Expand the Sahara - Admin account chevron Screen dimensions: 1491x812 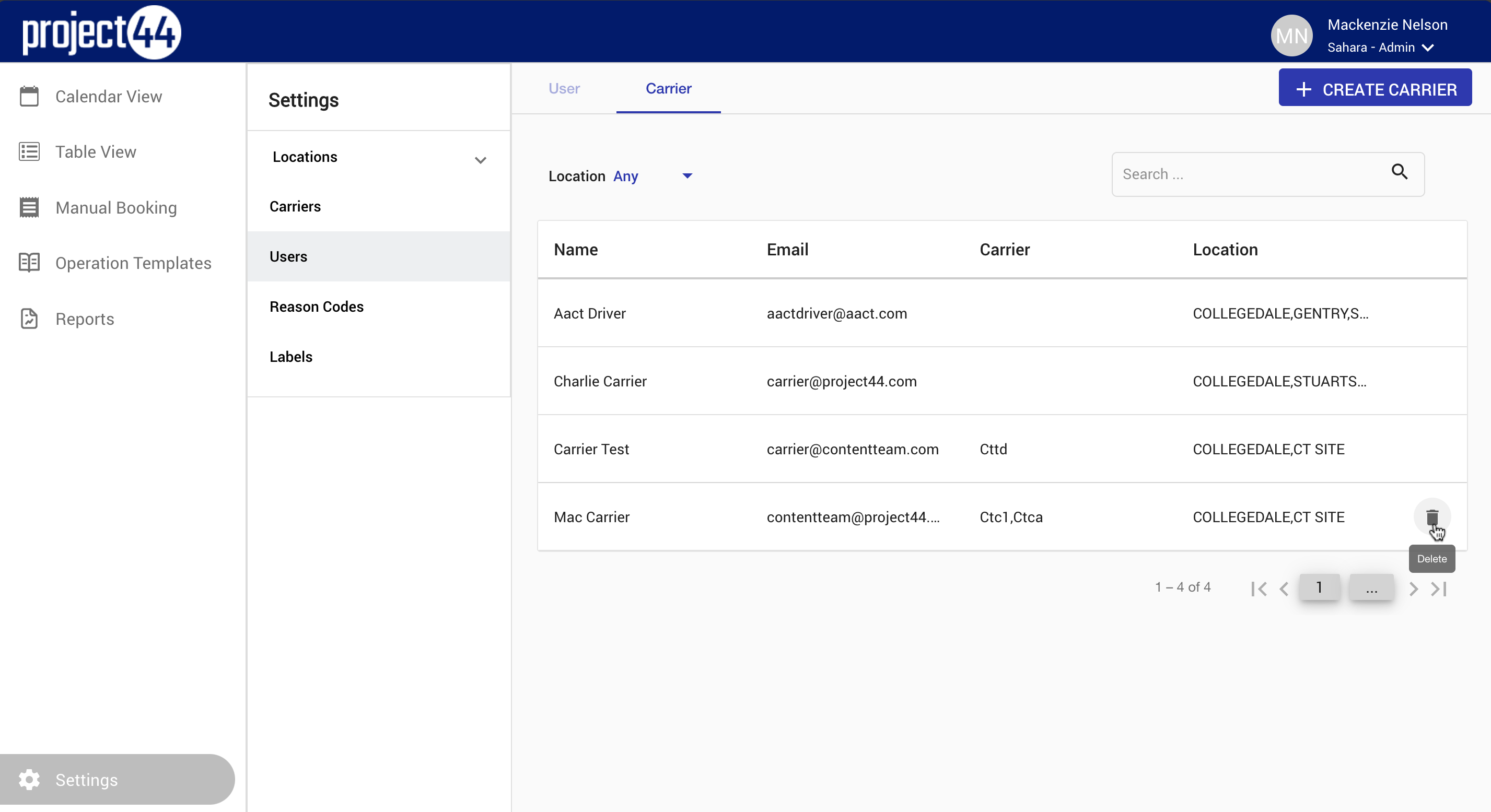1427,48
